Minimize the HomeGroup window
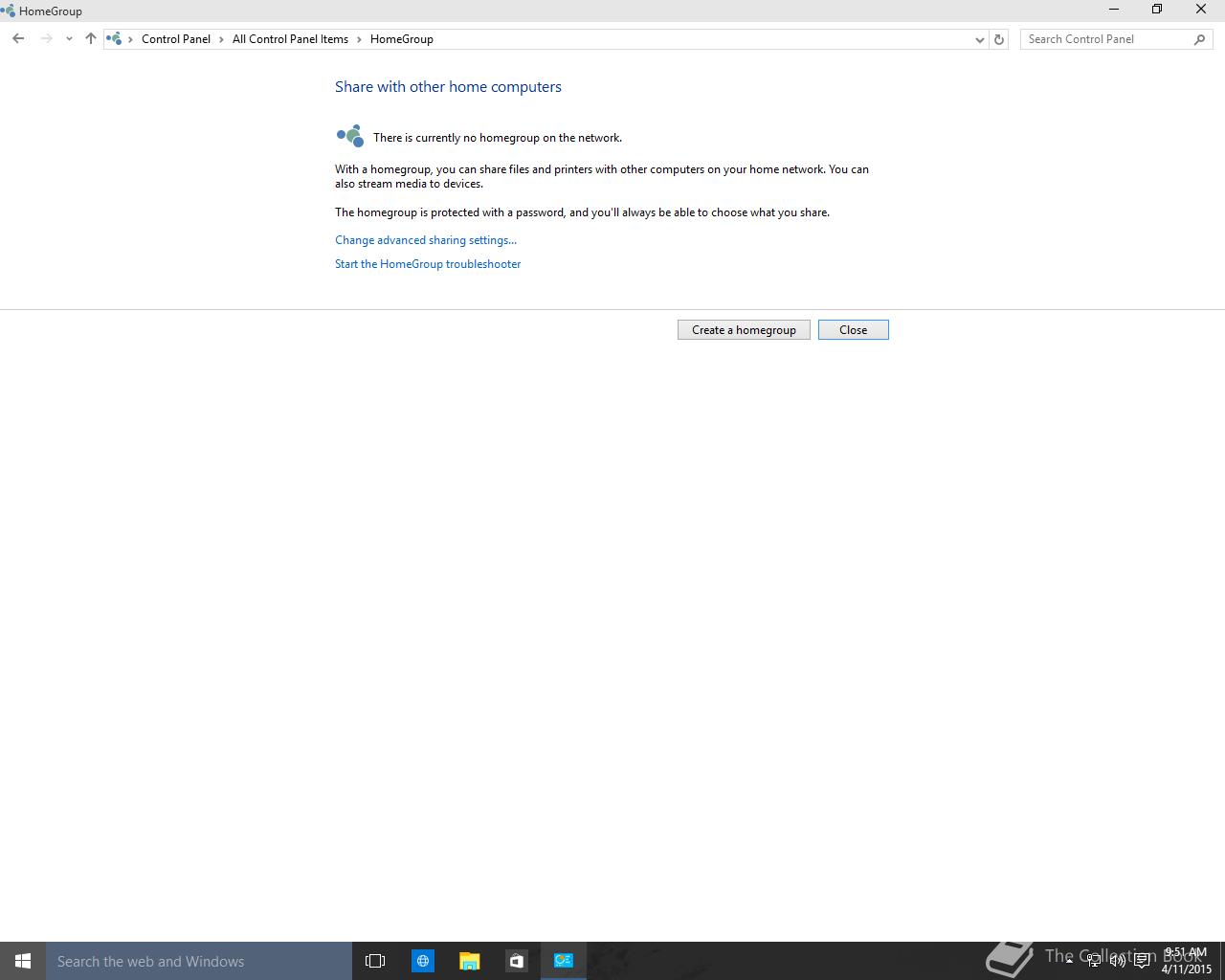The height and width of the screenshot is (980, 1225). pyautogui.click(x=1114, y=10)
